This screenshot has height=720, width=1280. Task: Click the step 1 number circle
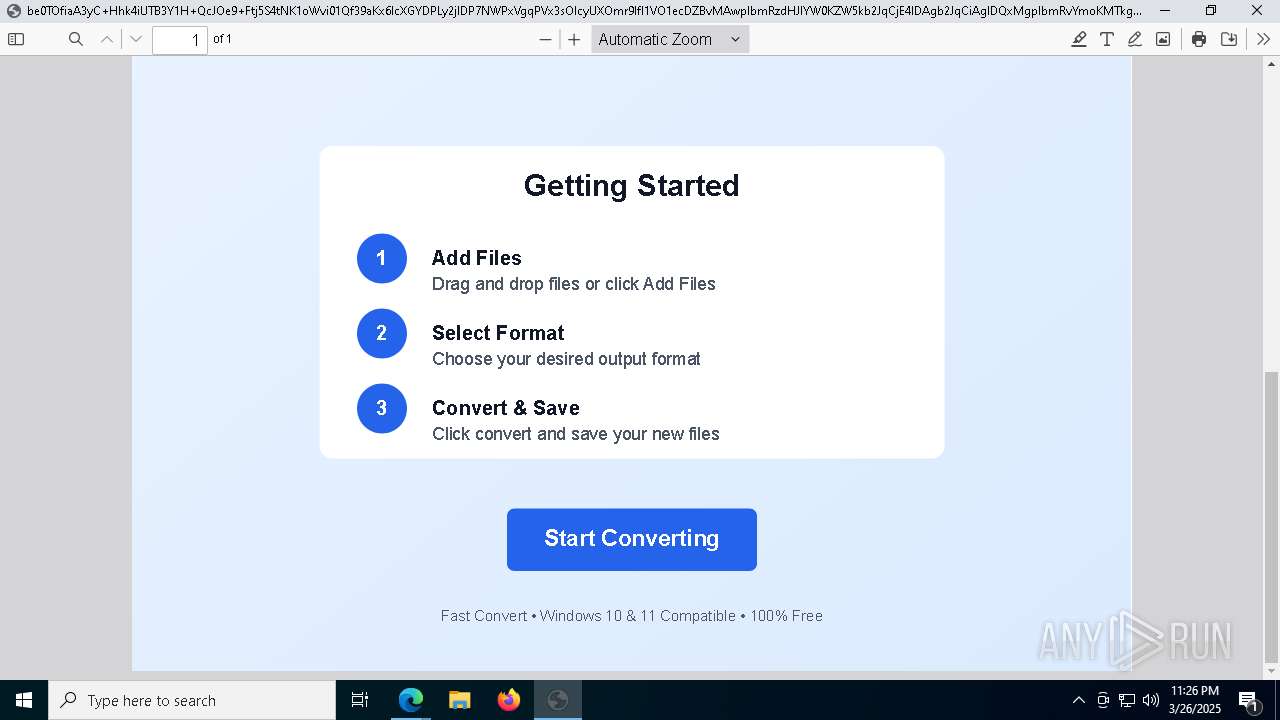(382, 259)
